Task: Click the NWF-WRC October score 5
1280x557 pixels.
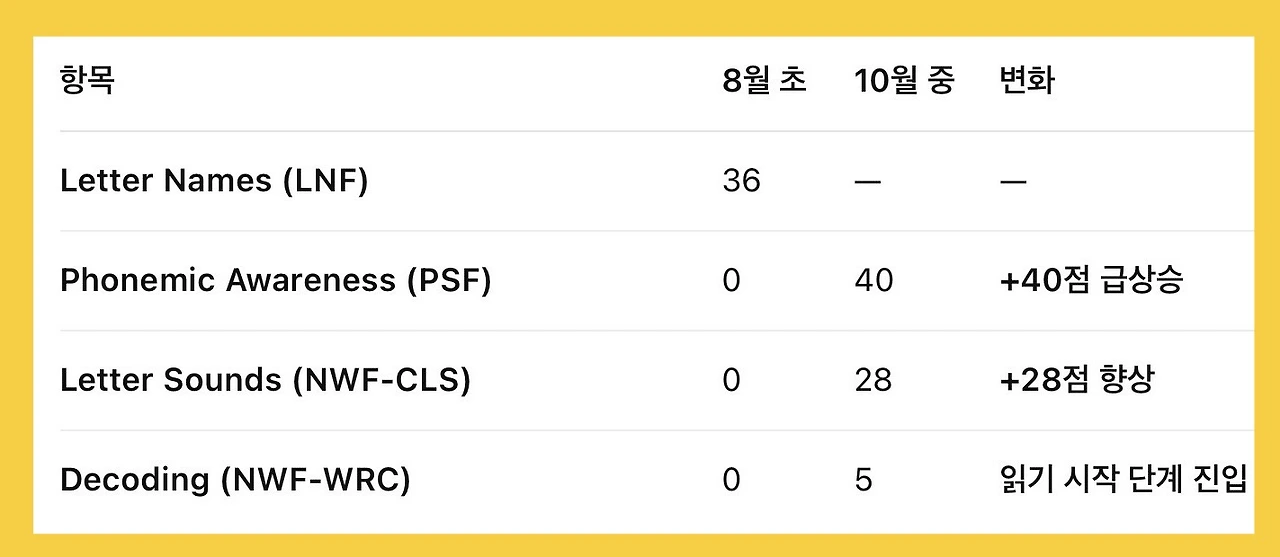Action: coord(863,480)
